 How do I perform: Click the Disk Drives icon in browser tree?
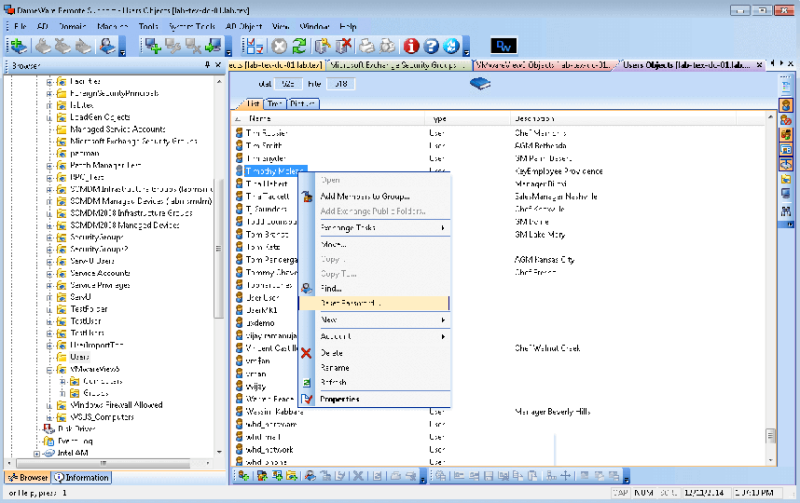click(x=49, y=429)
